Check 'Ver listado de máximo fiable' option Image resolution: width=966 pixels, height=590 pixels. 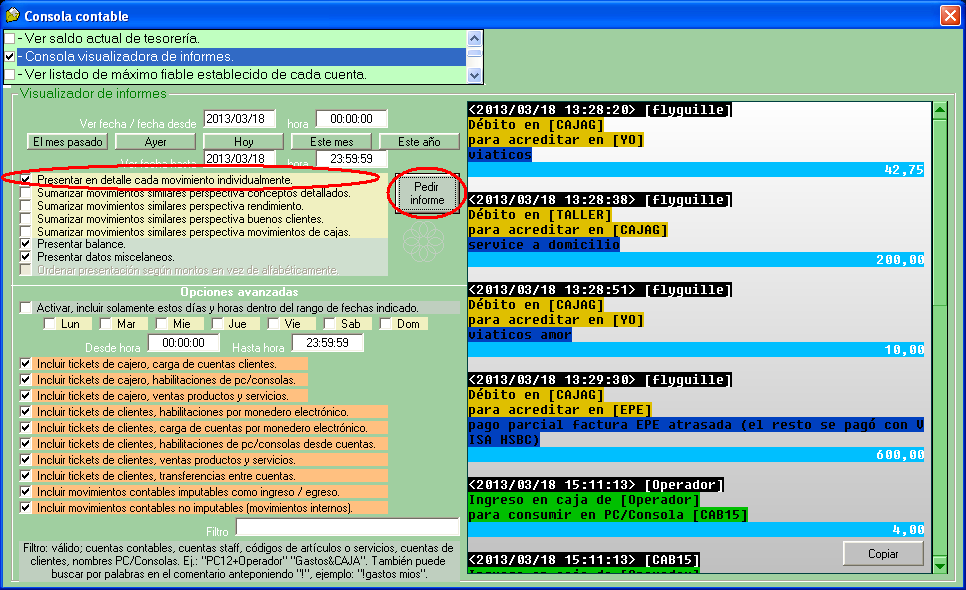coord(10,75)
